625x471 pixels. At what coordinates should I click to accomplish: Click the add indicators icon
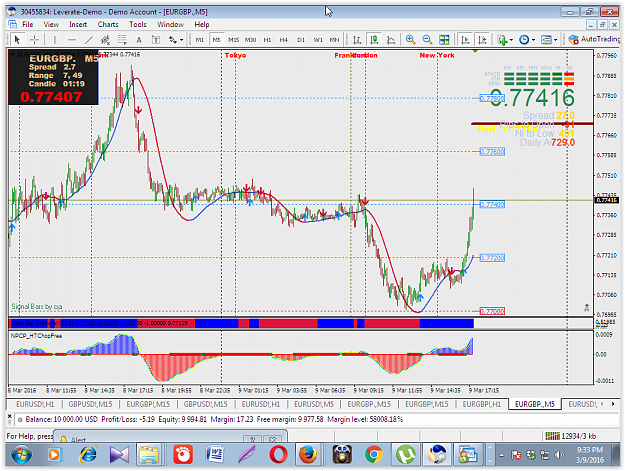(501, 39)
